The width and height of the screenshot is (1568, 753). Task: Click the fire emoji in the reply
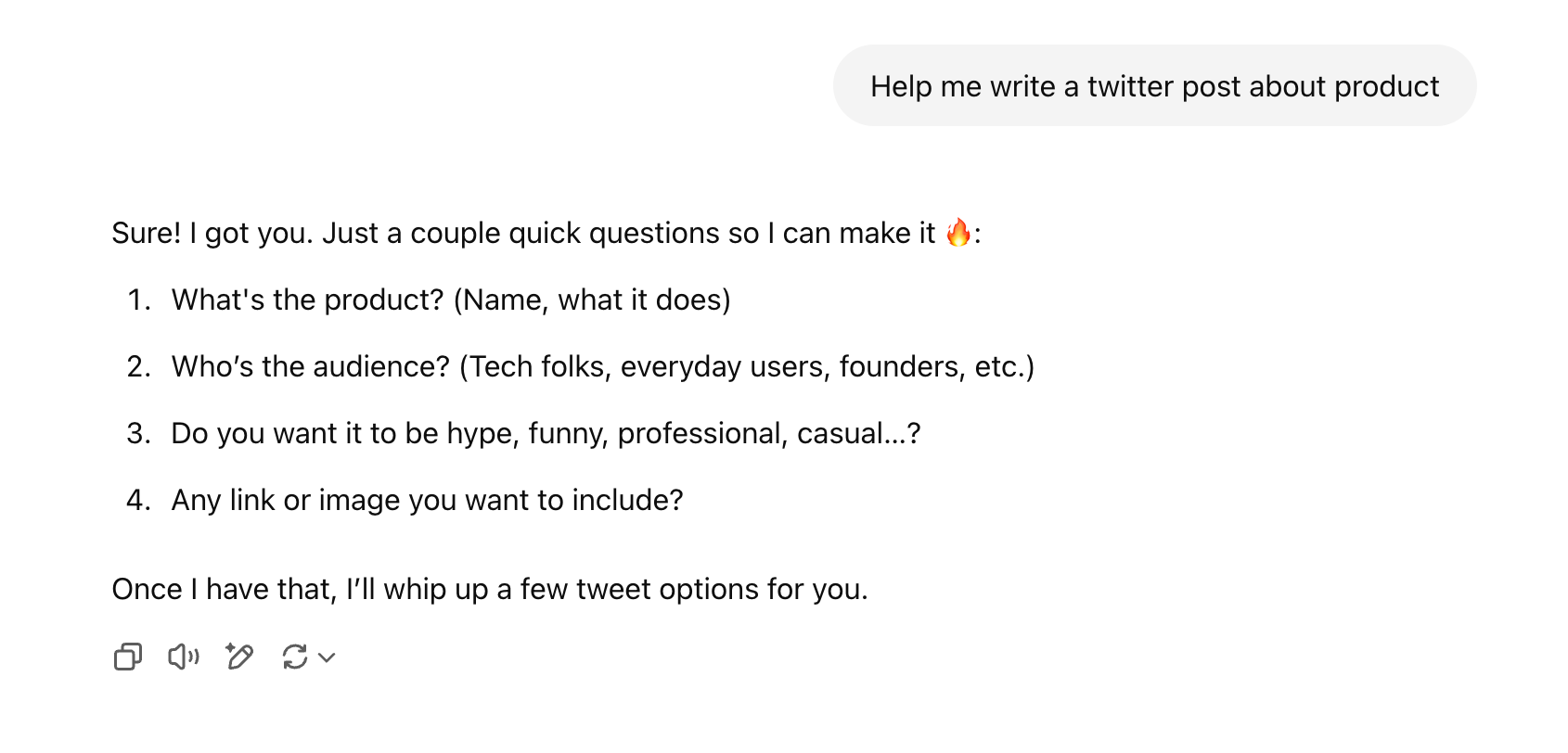[x=958, y=233]
